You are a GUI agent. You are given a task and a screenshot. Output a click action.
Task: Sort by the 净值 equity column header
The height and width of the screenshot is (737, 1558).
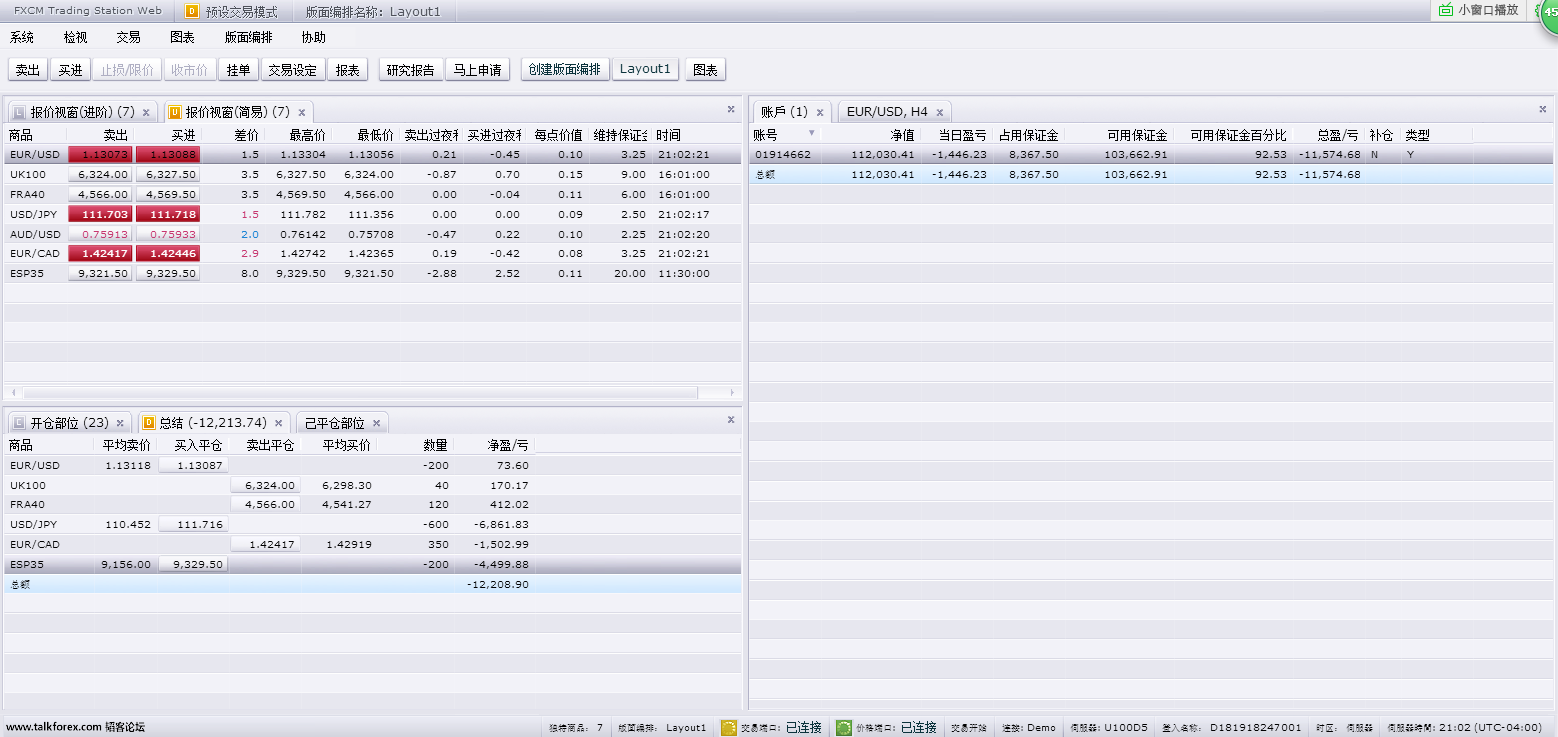(x=903, y=134)
